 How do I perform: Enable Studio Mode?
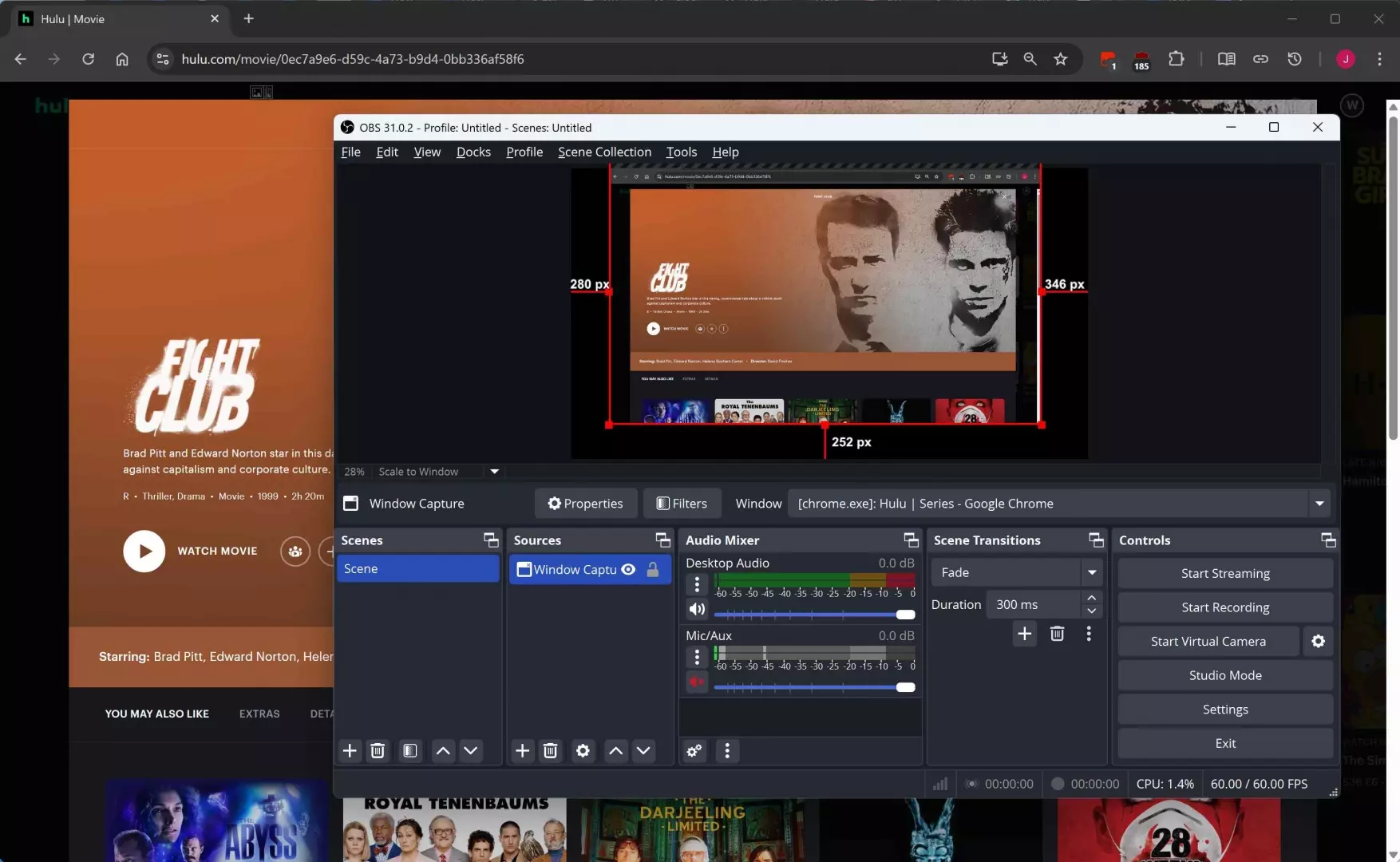[1225, 675]
